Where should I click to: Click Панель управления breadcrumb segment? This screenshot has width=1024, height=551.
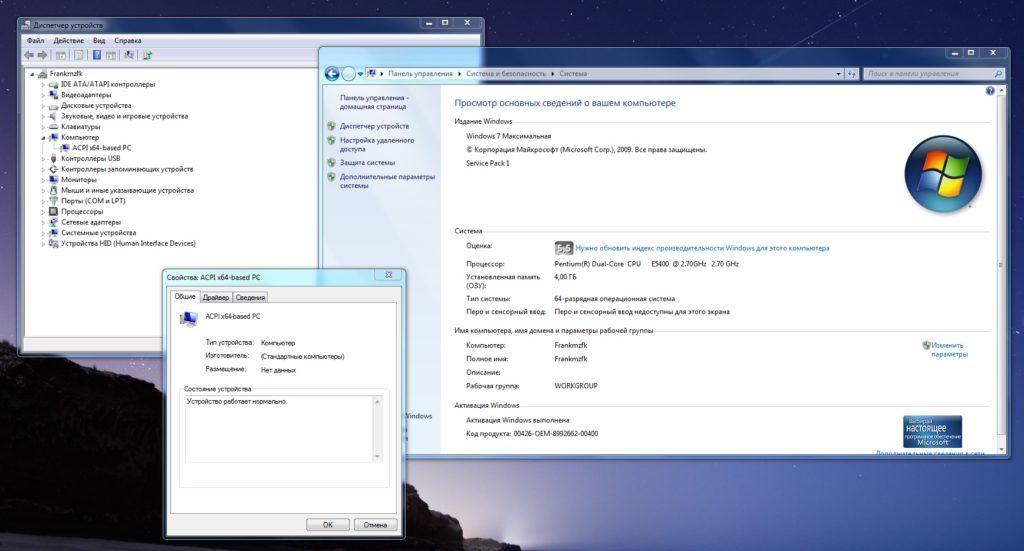[420, 74]
